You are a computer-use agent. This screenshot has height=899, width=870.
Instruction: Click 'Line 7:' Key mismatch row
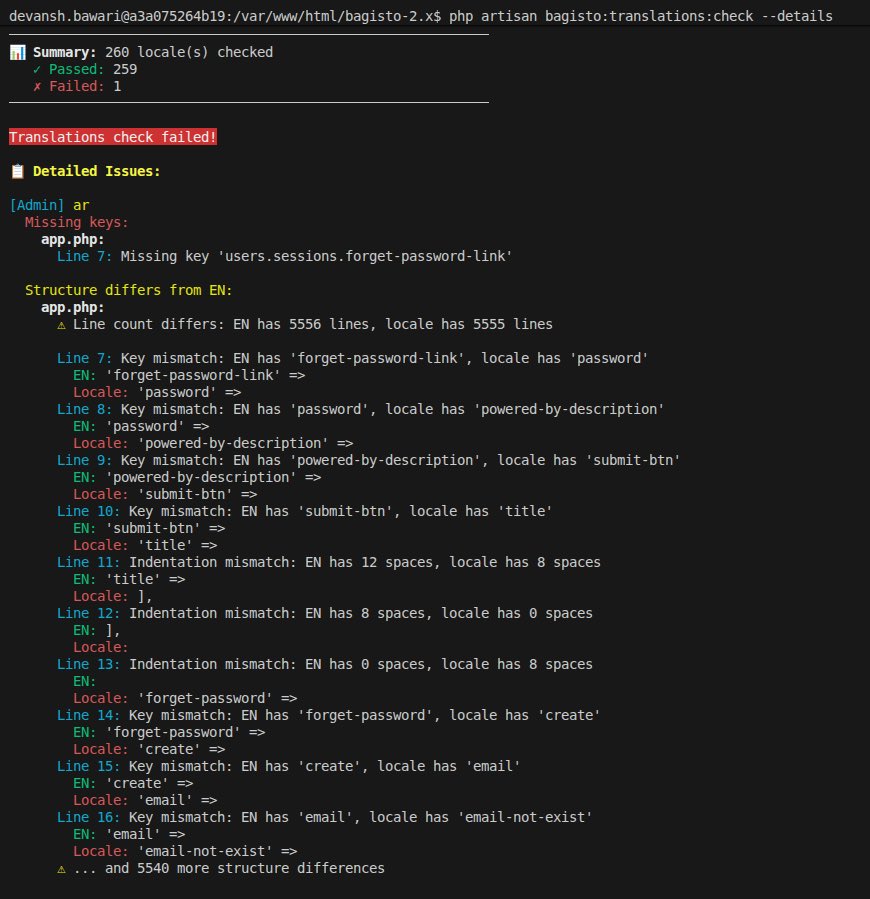[353, 358]
